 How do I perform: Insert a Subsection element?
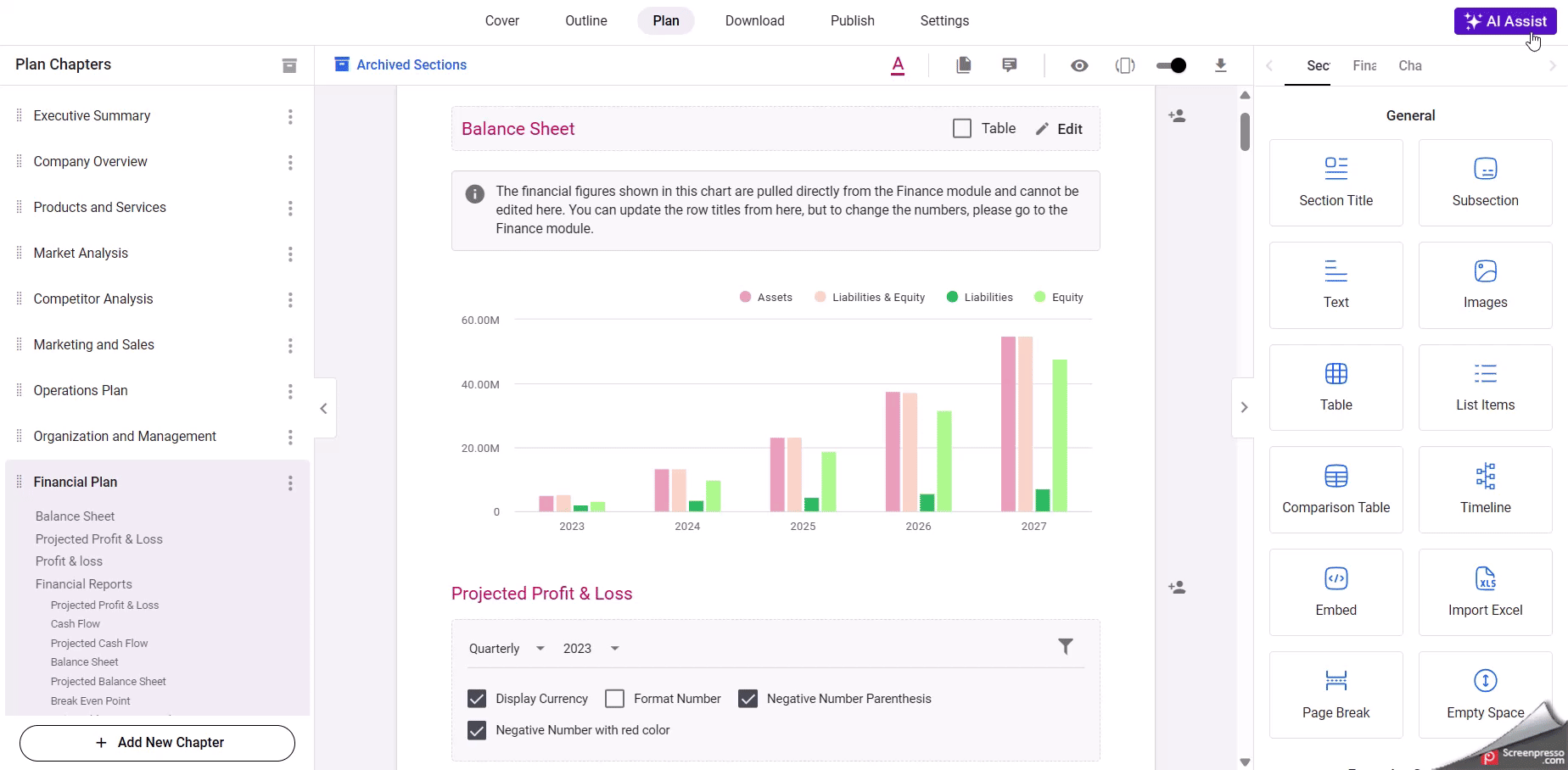coord(1486,183)
